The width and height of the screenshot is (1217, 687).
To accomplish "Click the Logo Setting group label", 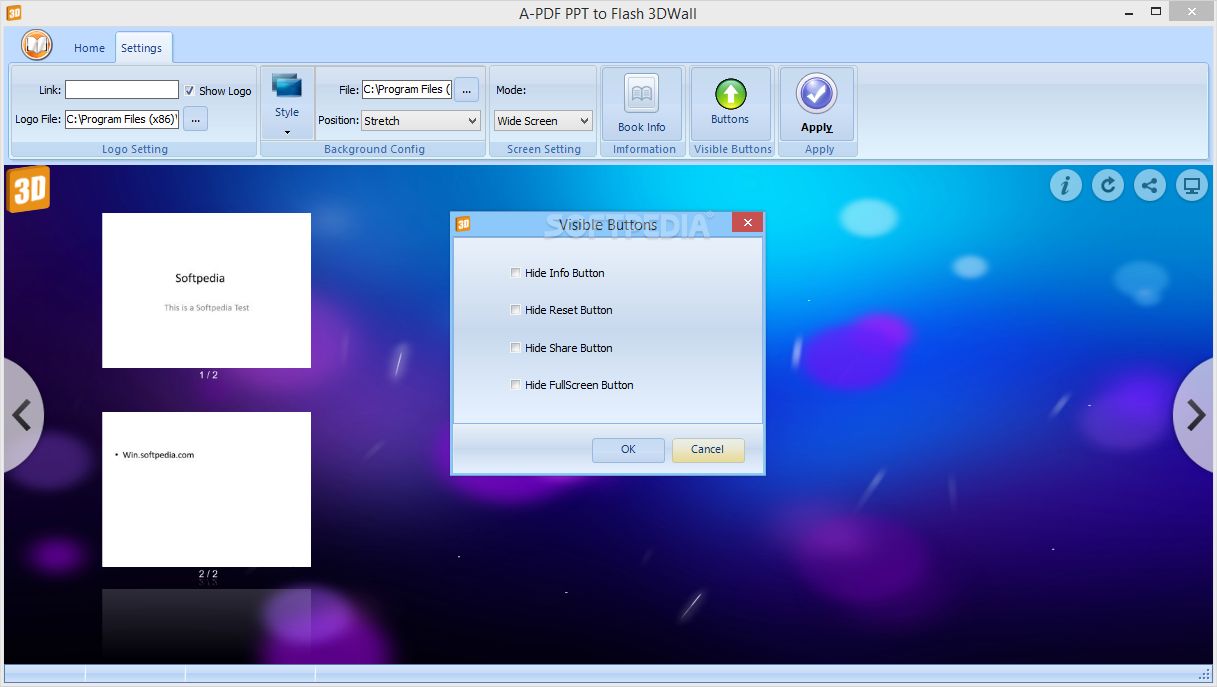I will [x=135, y=149].
